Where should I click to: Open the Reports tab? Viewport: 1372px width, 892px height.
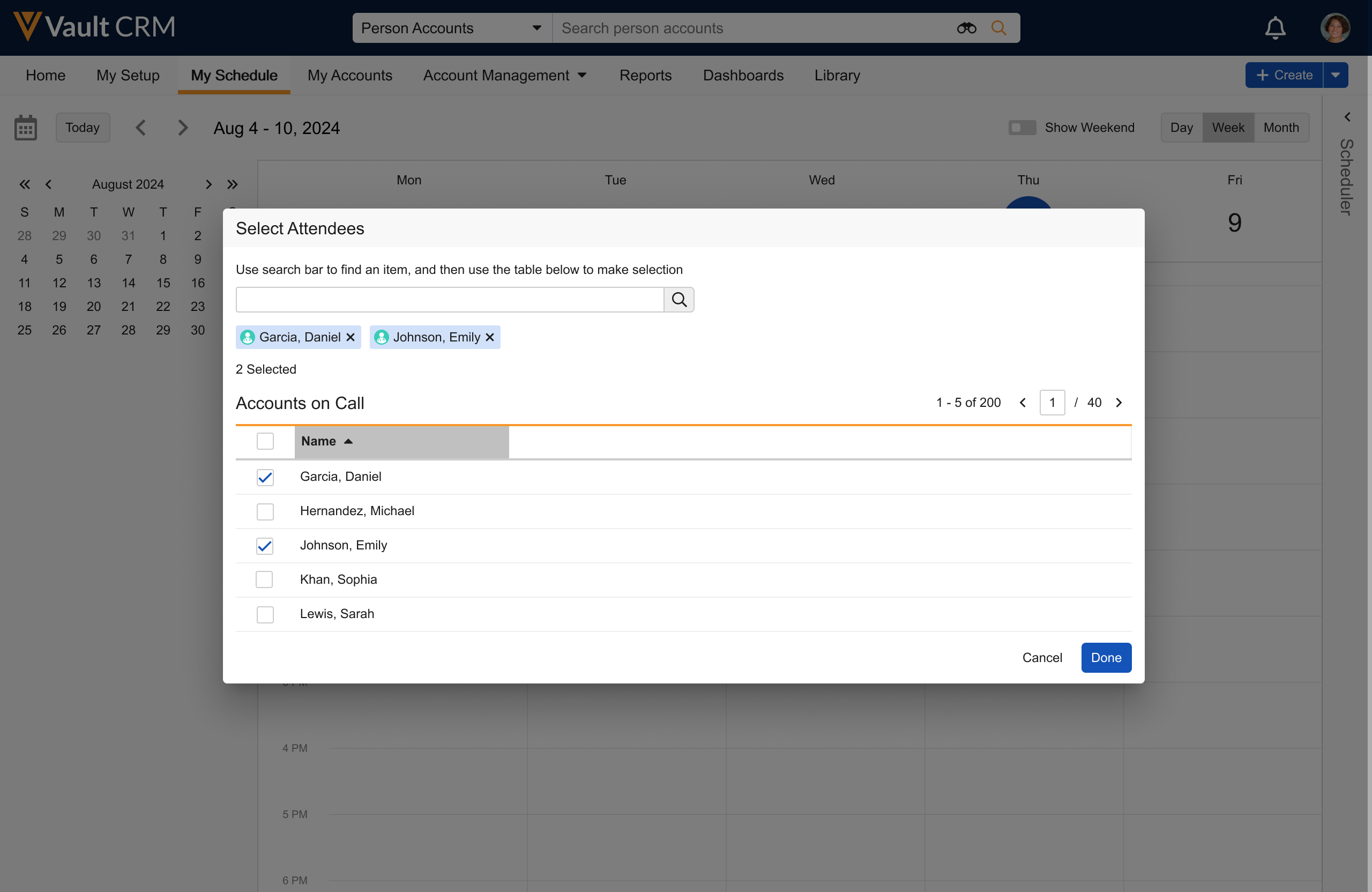[x=645, y=76]
